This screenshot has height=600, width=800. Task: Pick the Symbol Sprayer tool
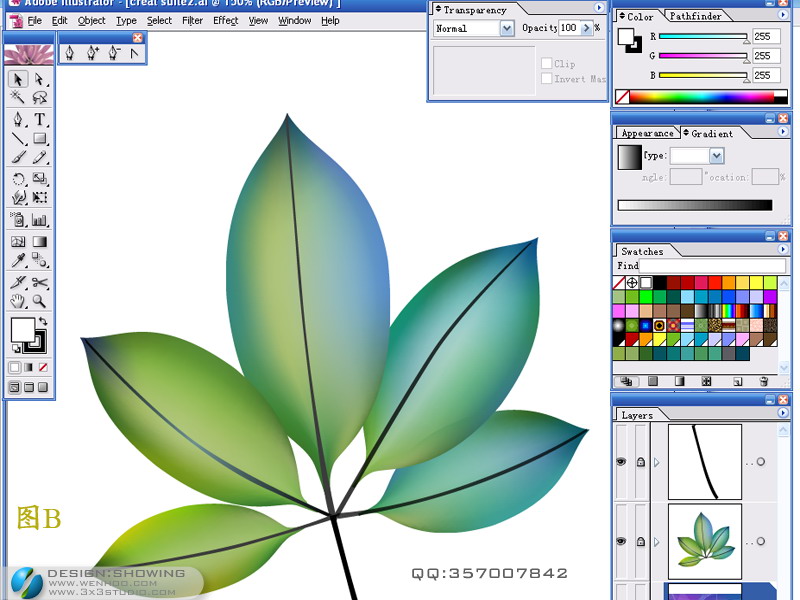point(18,219)
